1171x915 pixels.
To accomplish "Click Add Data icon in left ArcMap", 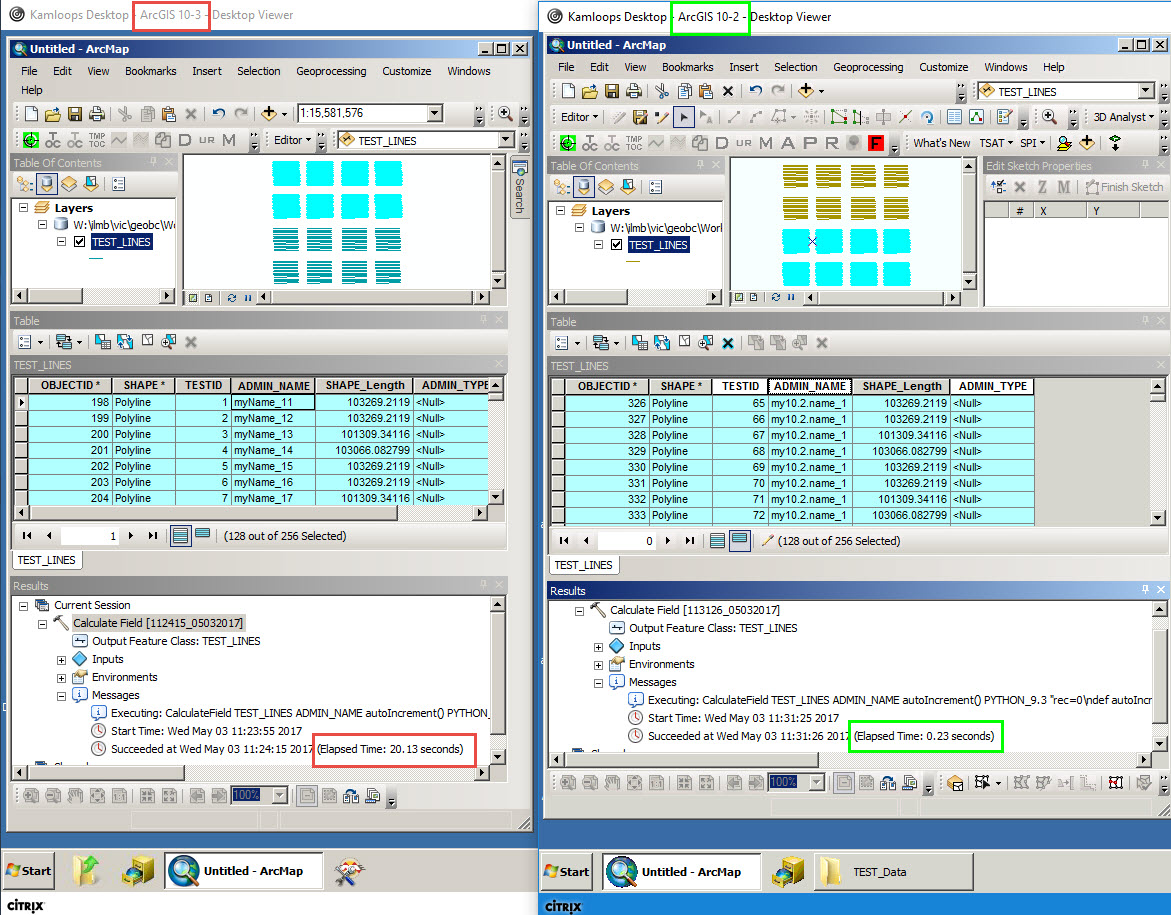I will 270,114.
